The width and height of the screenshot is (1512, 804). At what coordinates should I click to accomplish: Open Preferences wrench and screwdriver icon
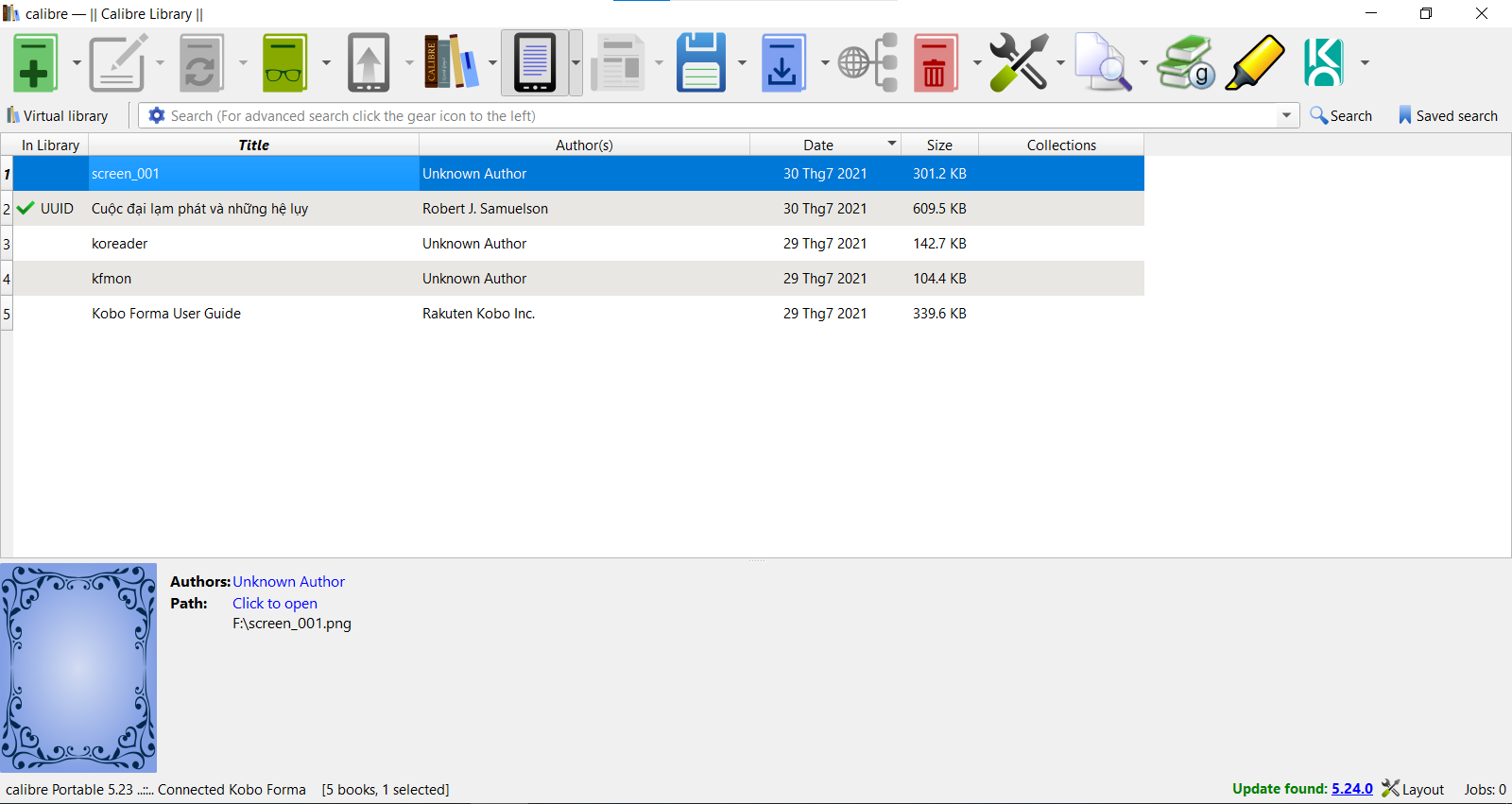tap(1019, 62)
